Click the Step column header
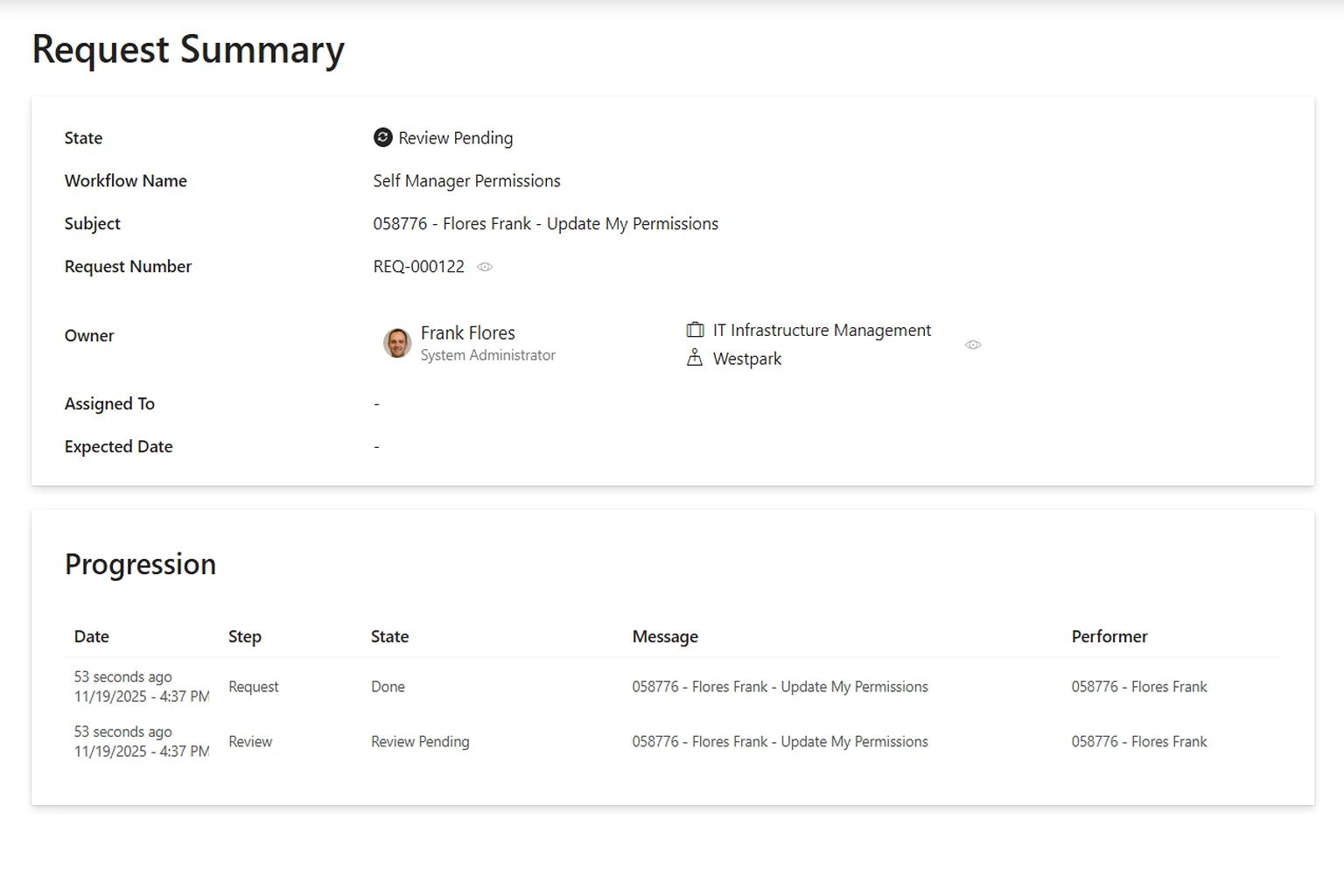The image size is (1344, 896). 244,636
